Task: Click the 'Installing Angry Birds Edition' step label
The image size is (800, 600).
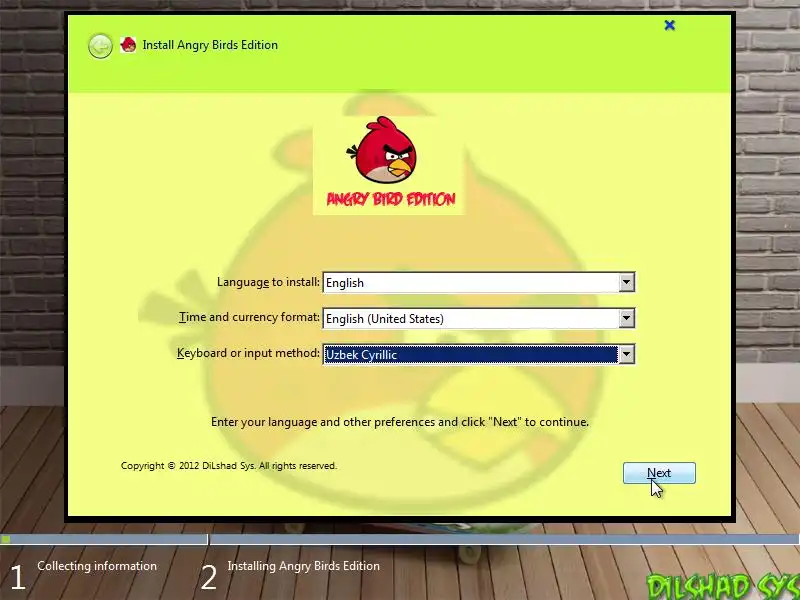Action: (304, 566)
